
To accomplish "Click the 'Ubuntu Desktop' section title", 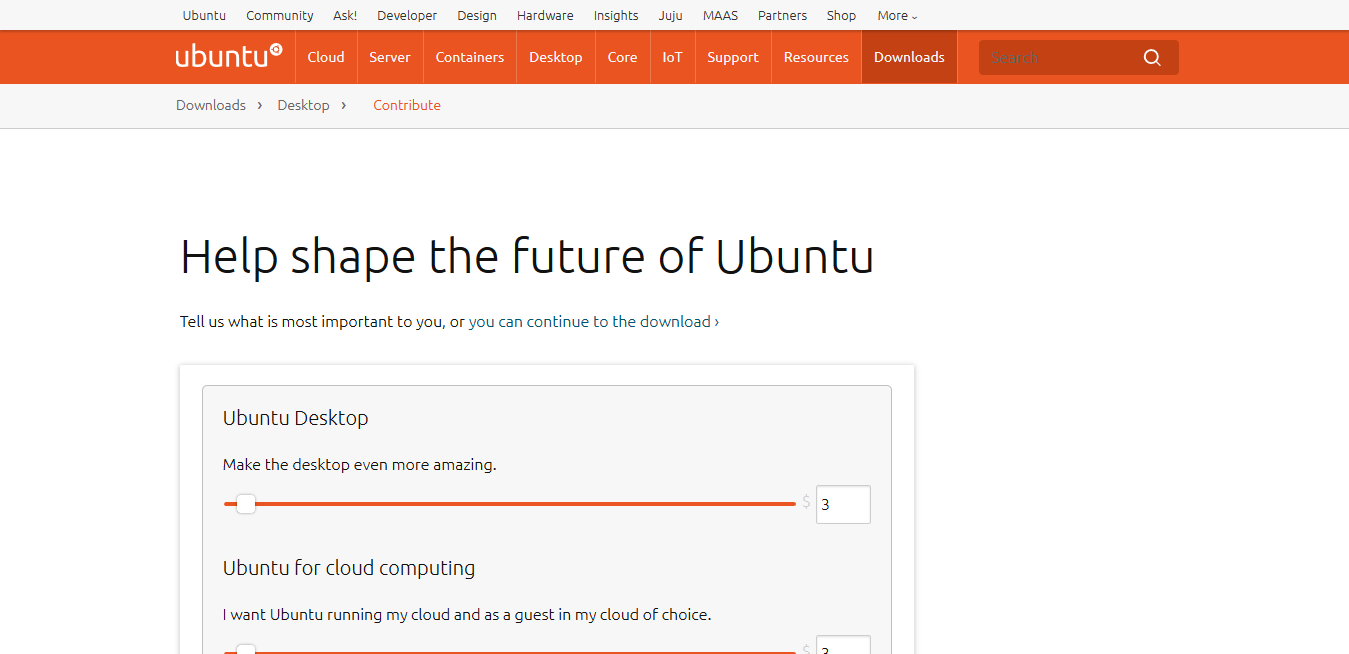I will [x=296, y=418].
